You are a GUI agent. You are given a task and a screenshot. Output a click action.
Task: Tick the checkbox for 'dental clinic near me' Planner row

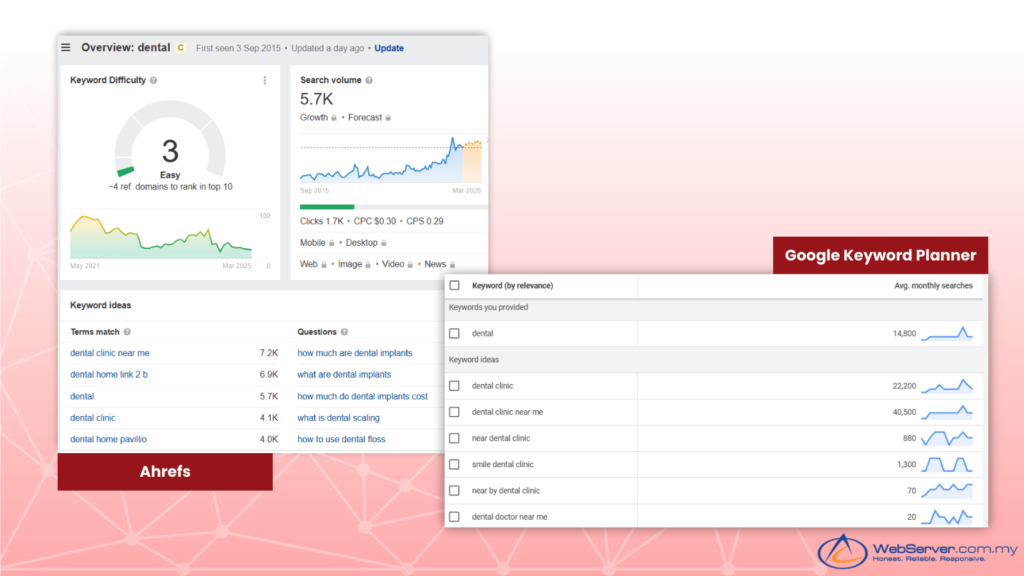[x=455, y=412]
